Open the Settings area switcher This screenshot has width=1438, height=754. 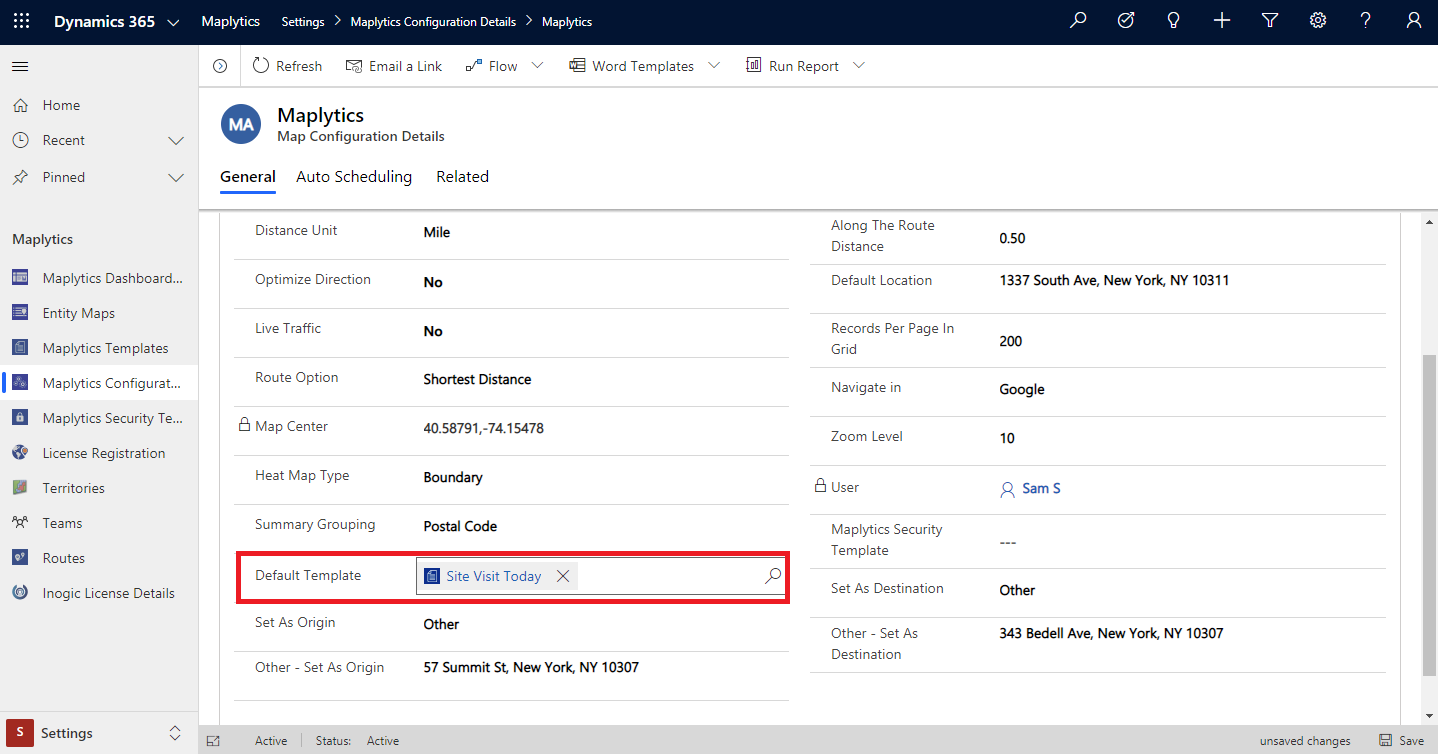pyautogui.click(x=99, y=733)
